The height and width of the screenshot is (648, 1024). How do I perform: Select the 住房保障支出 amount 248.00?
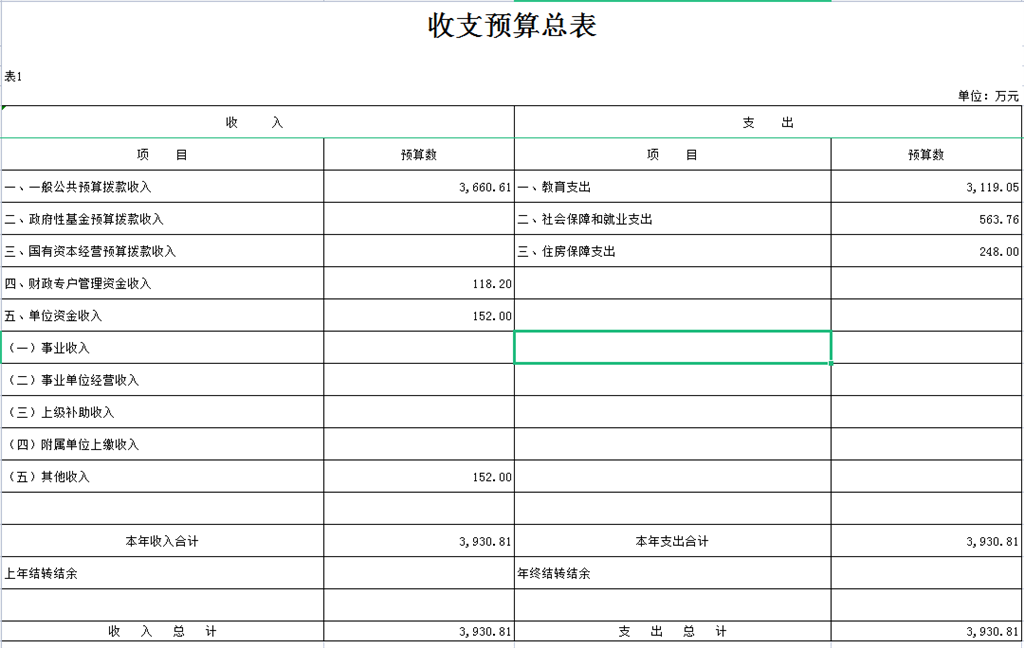click(926, 252)
